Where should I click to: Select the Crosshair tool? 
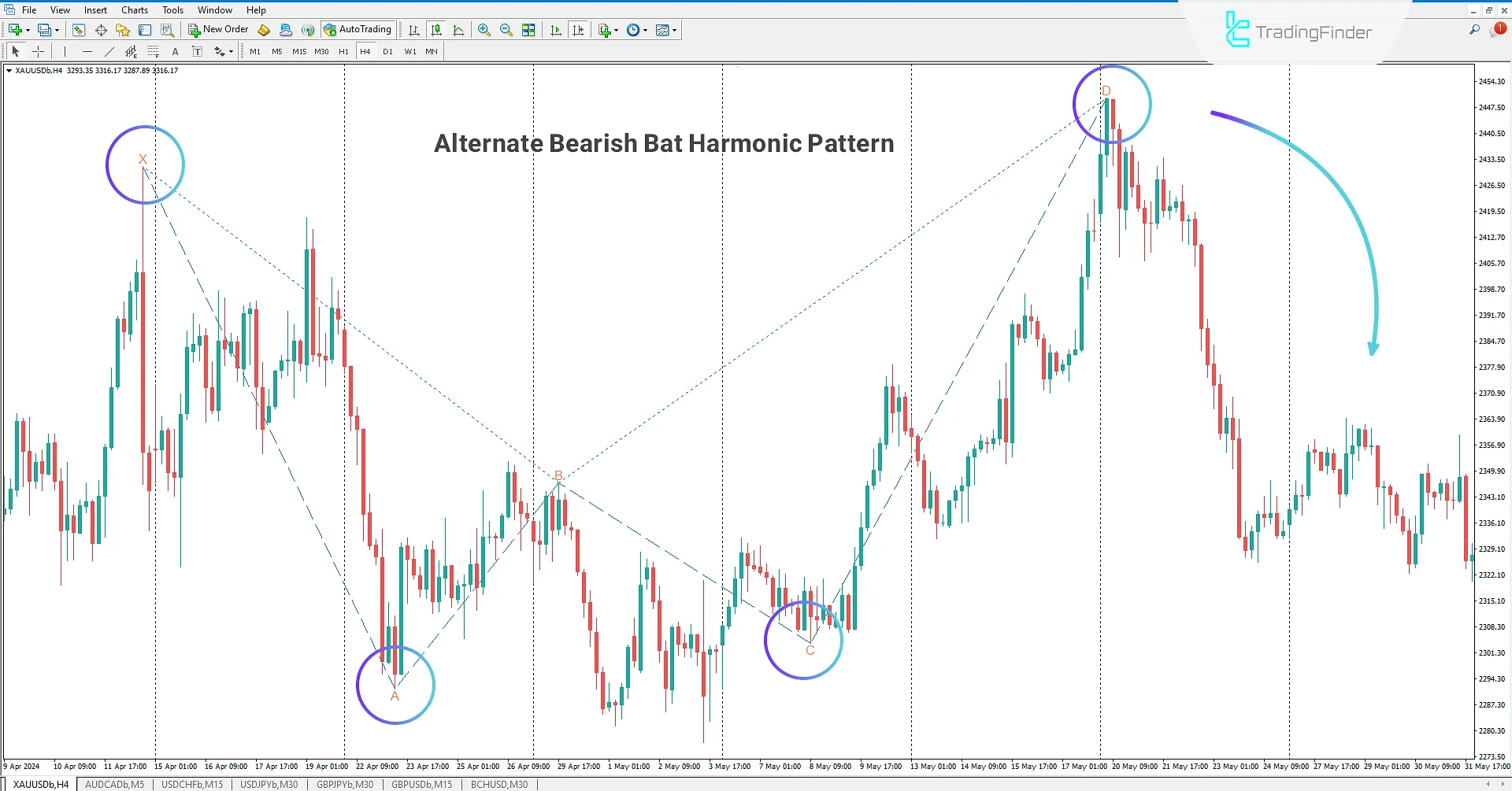pyautogui.click(x=38, y=51)
